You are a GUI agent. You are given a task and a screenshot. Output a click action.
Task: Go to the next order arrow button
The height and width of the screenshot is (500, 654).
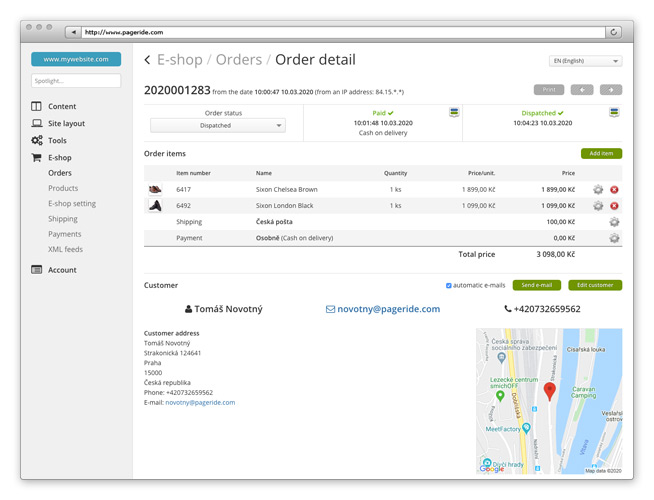[x=610, y=90]
